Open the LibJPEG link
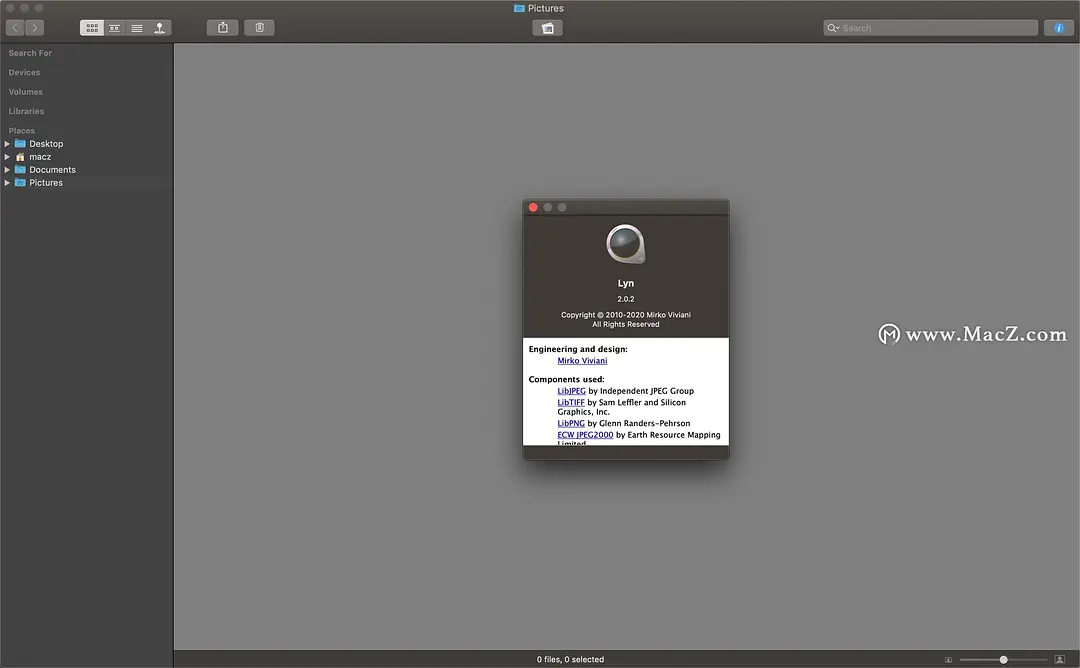This screenshot has height=668, width=1080. [x=571, y=391]
